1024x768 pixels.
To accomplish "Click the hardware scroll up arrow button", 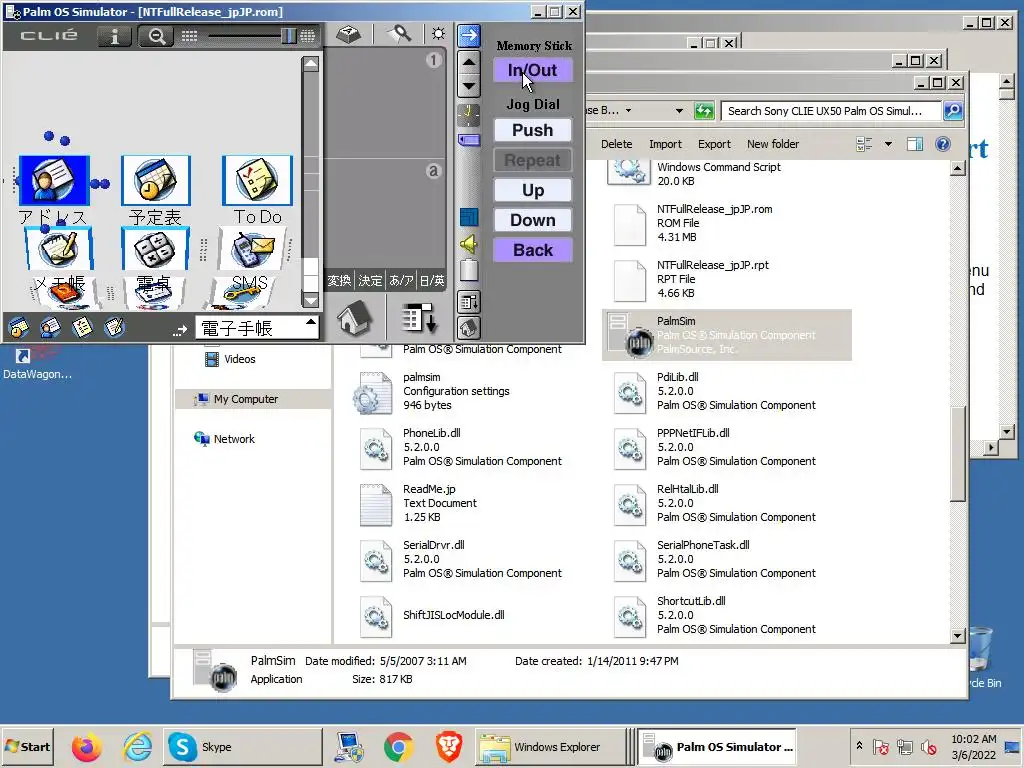I will click(x=469, y=62).
